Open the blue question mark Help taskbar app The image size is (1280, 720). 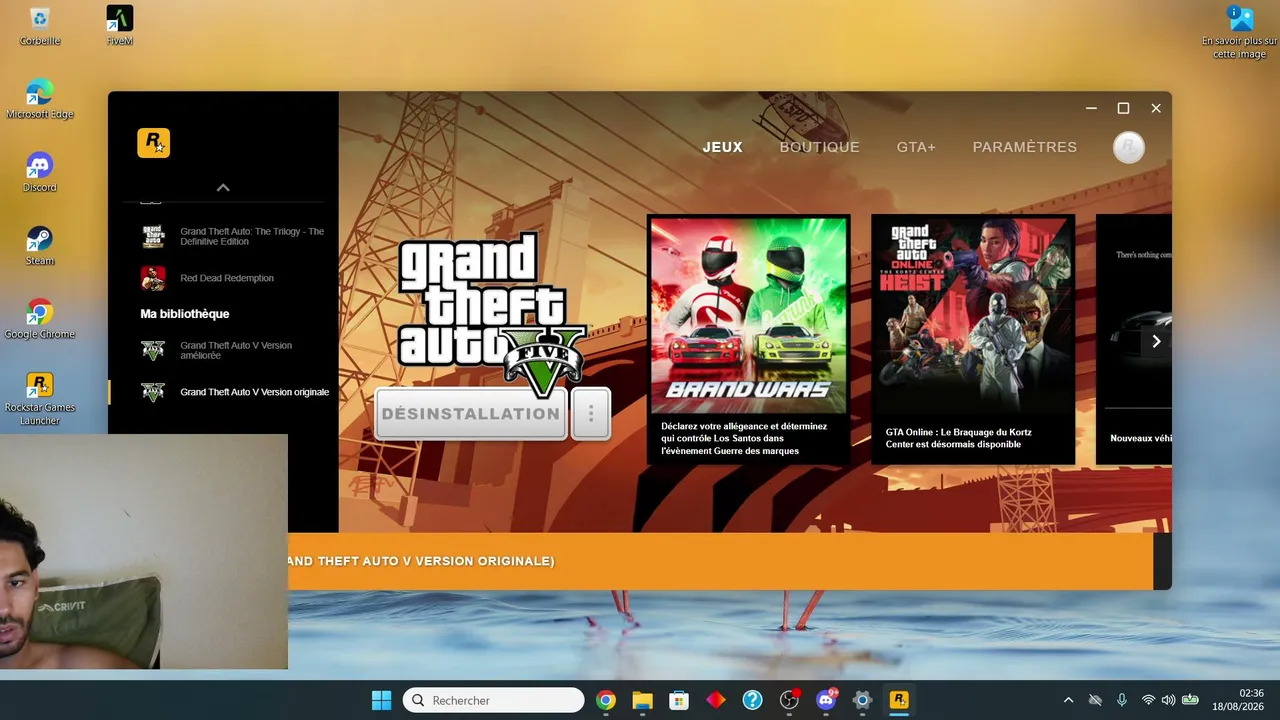752,700
